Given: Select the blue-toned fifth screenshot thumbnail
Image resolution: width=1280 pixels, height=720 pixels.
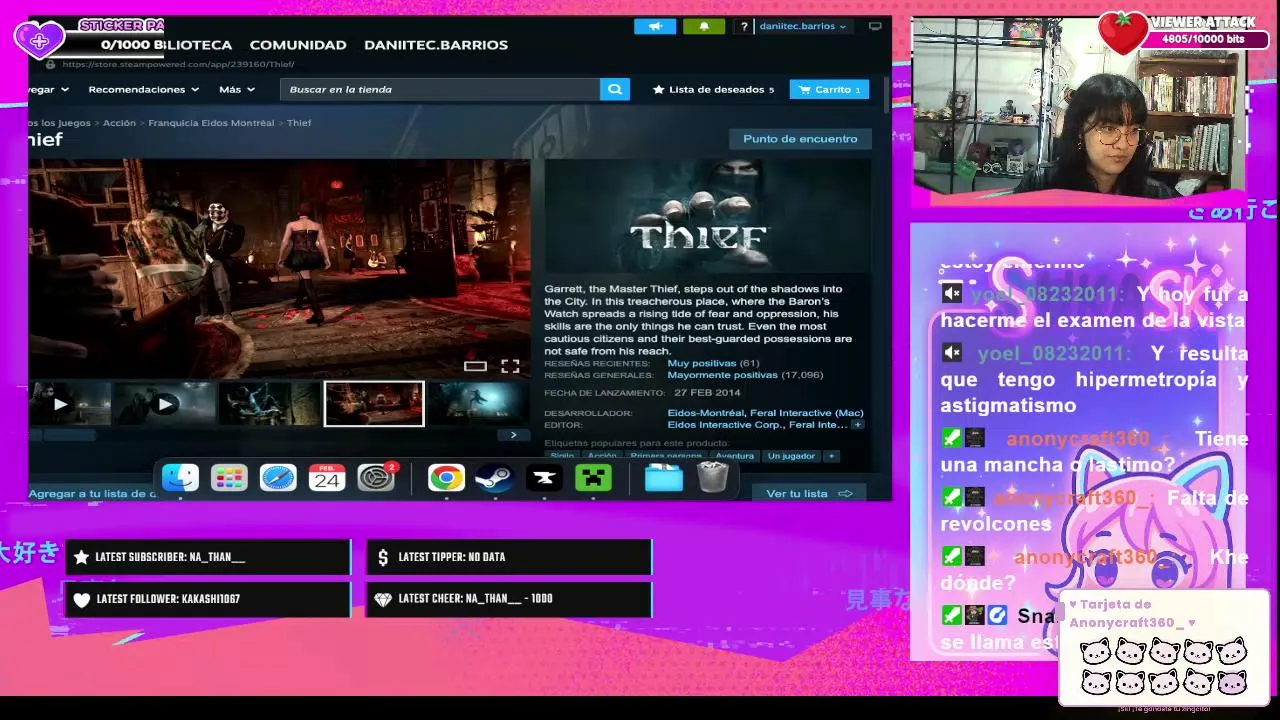Looking at the screenshot, I should pyautogui.click(x=478, y=404).
